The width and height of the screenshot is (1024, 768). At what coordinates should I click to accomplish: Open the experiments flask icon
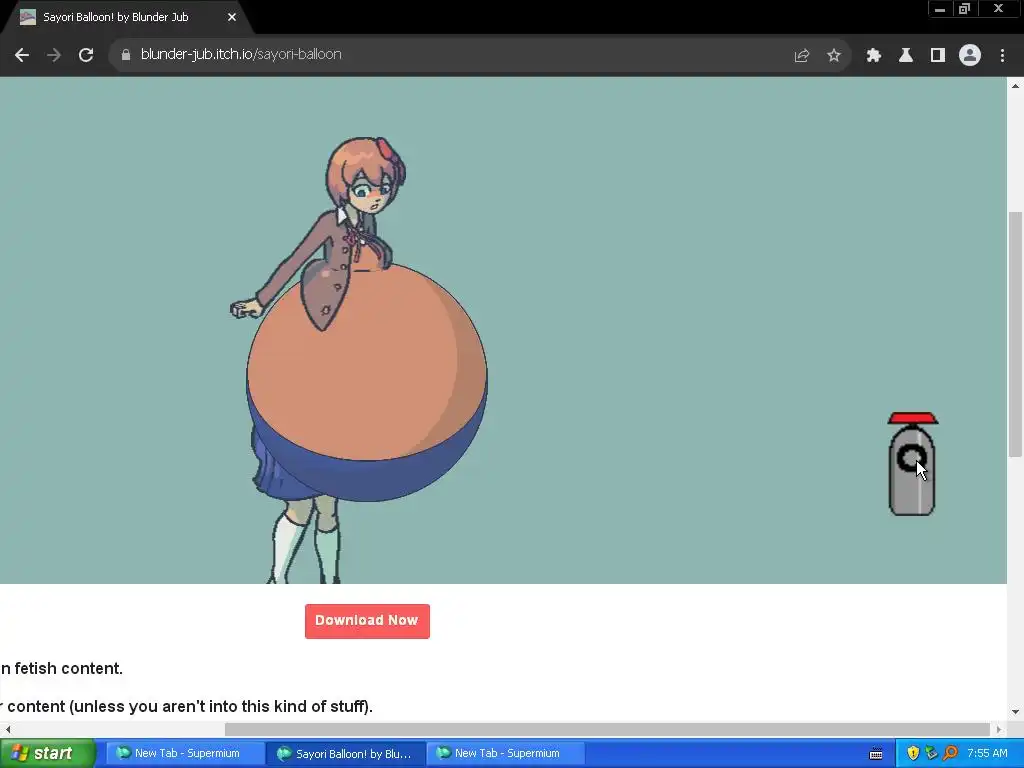906,56
